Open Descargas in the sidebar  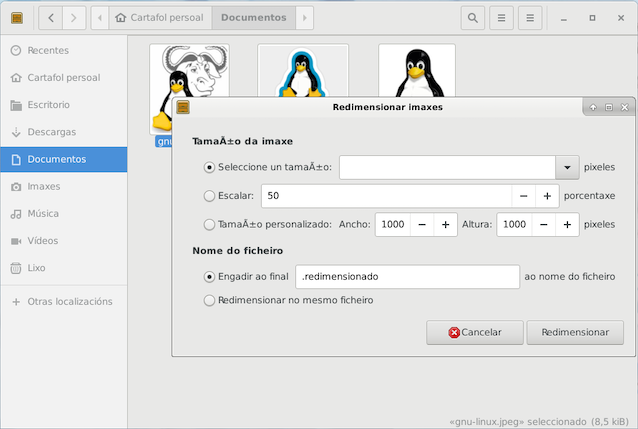coord(50,132)
